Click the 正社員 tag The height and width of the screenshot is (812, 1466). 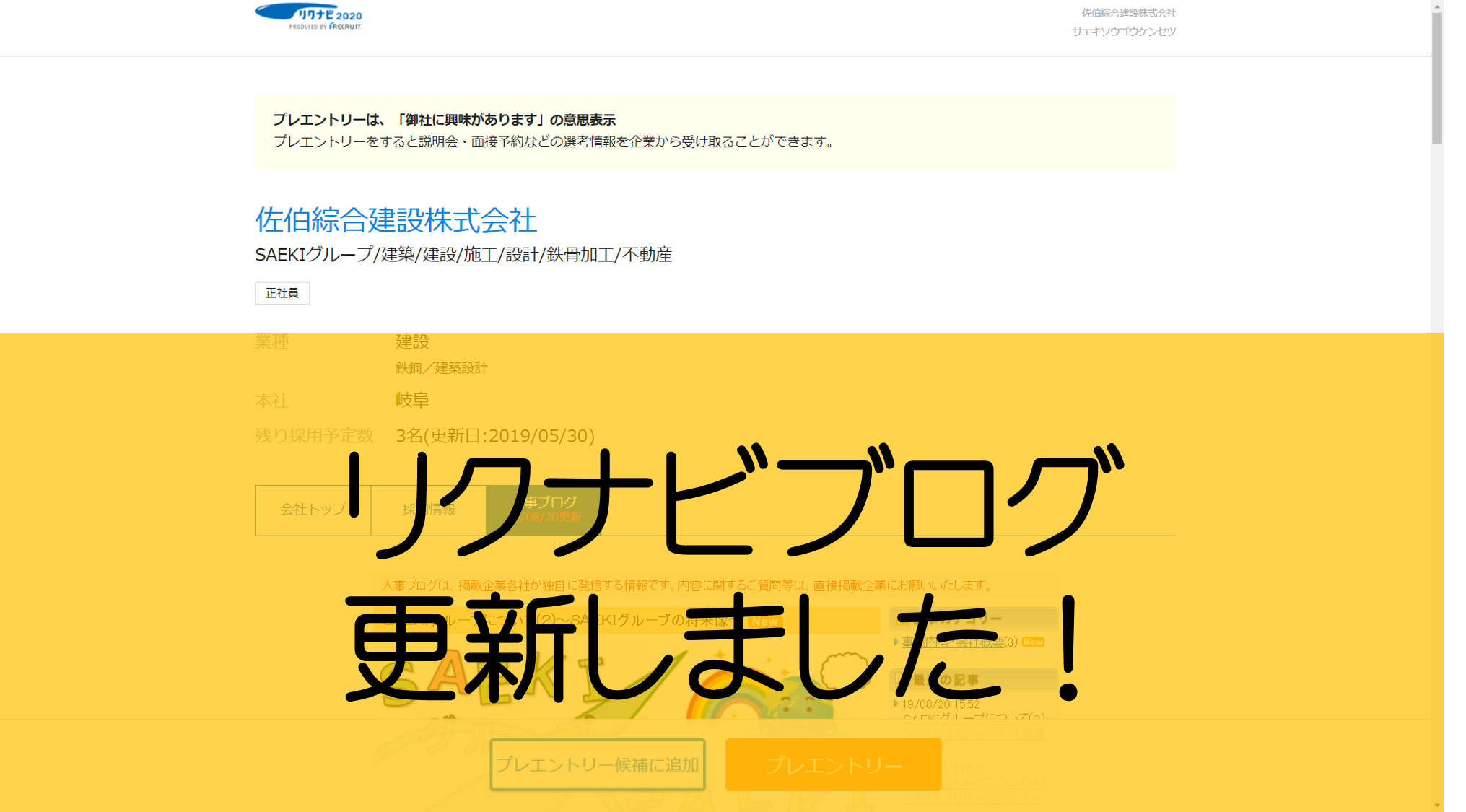pyautogui.click(x=282, y=293)
